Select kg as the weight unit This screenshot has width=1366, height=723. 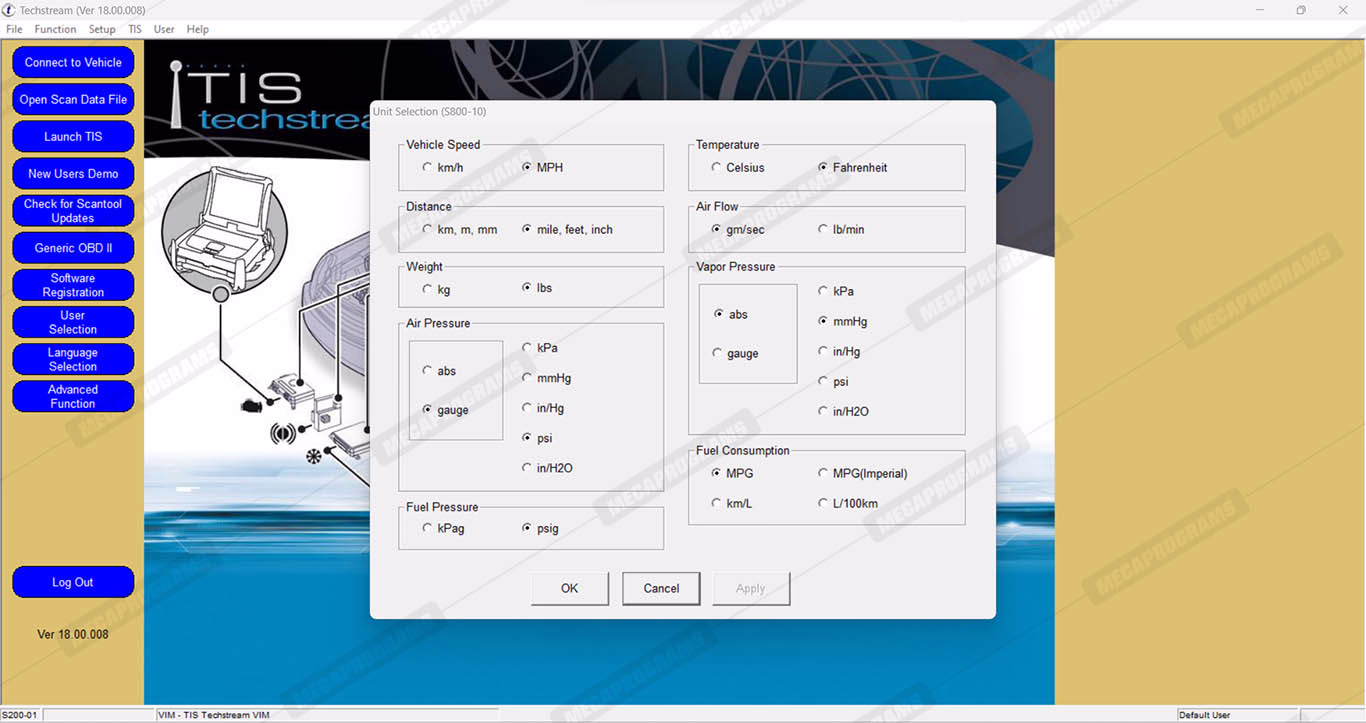[x=428, y=288]
